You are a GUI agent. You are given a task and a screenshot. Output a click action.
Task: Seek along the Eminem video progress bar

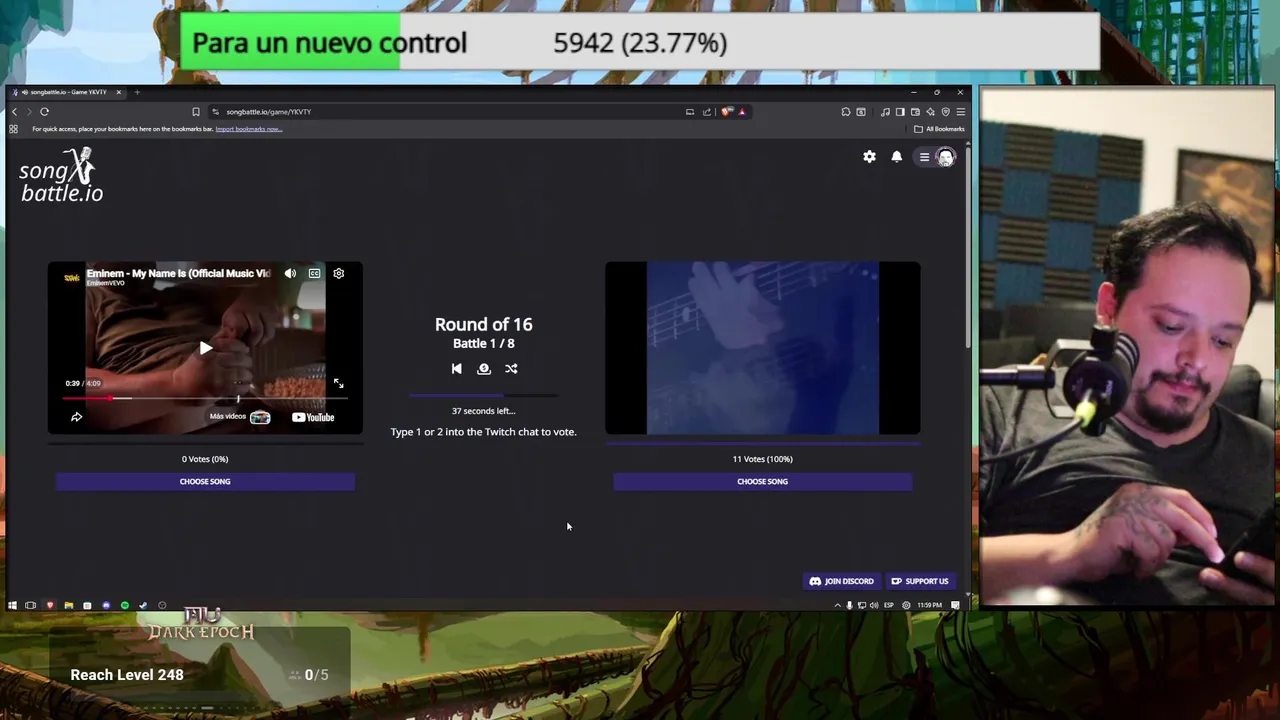(205, 398)
